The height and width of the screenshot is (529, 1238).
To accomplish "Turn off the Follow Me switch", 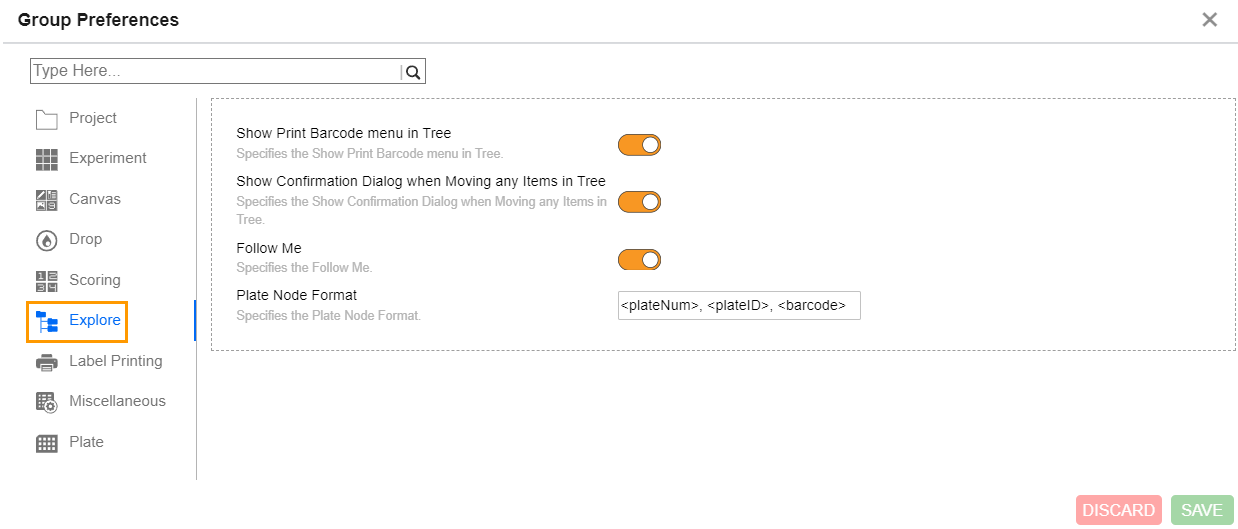I will pyautogui.click(x=639, y=260).
